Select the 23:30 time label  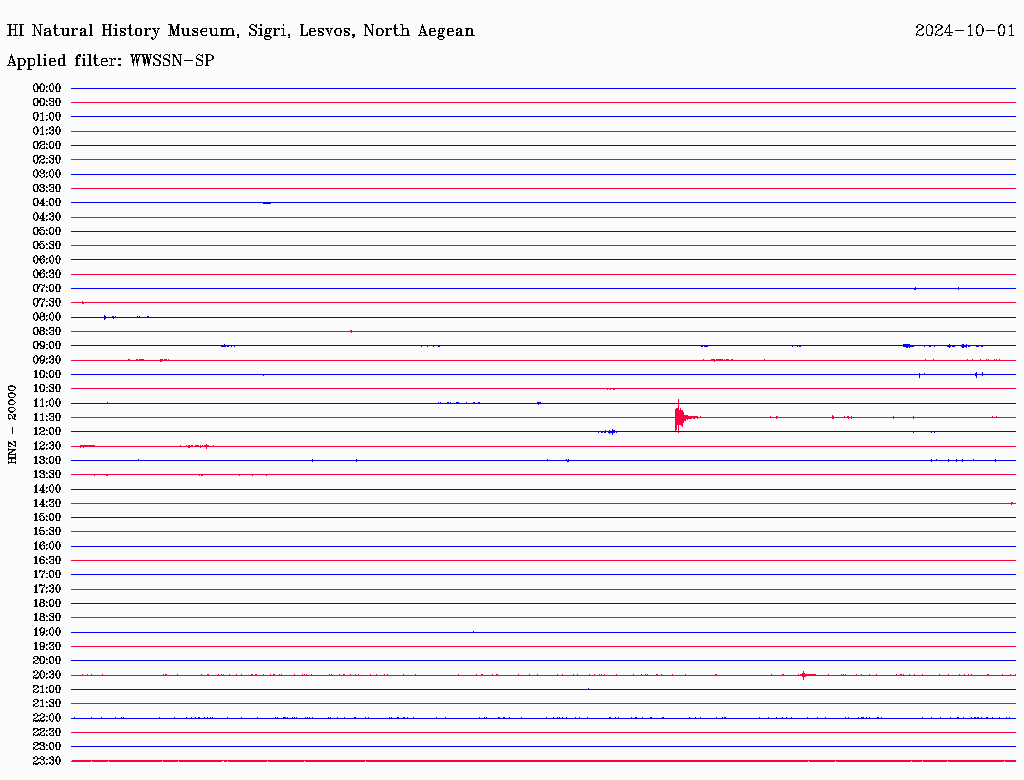click(47, 761)
